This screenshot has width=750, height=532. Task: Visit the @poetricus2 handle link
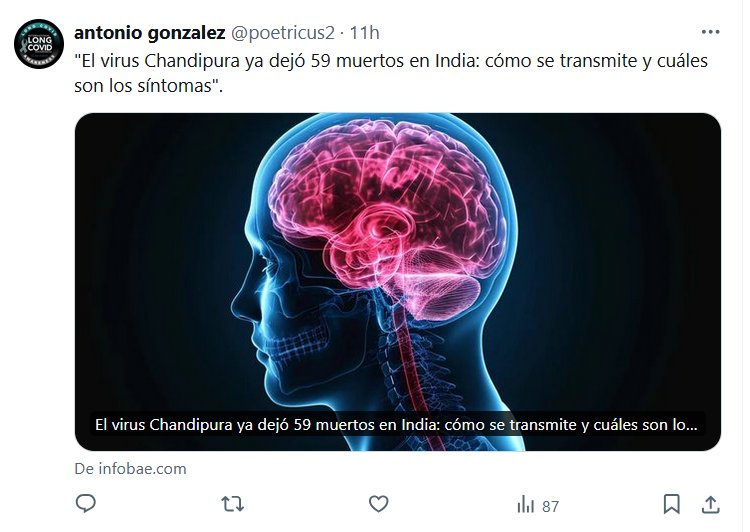(283, 33)
